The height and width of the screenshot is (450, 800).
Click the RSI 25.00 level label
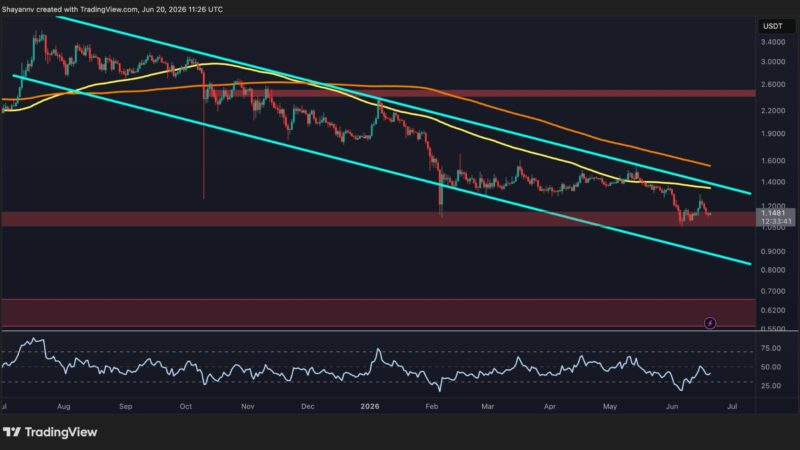[x=771, y=386]
